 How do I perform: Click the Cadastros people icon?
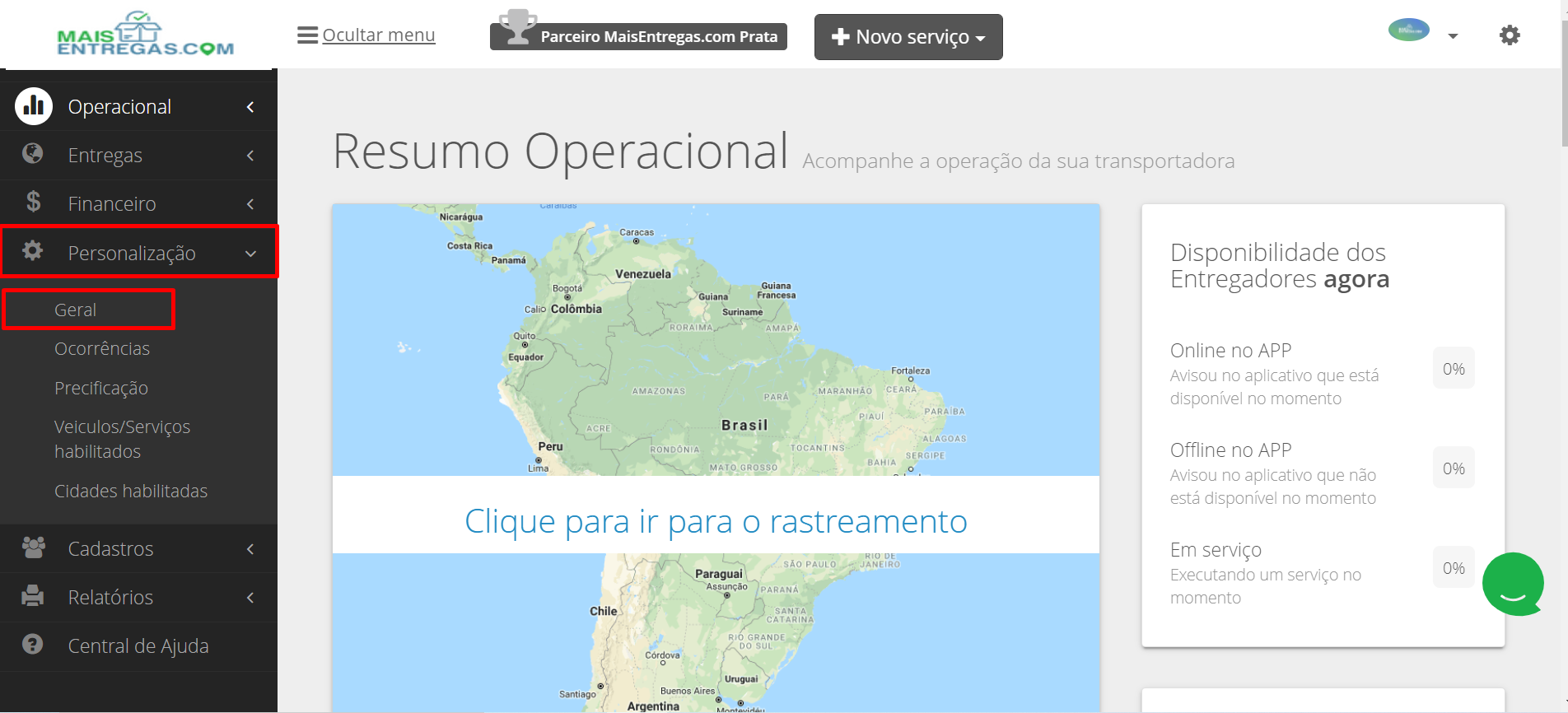(34, 548)
